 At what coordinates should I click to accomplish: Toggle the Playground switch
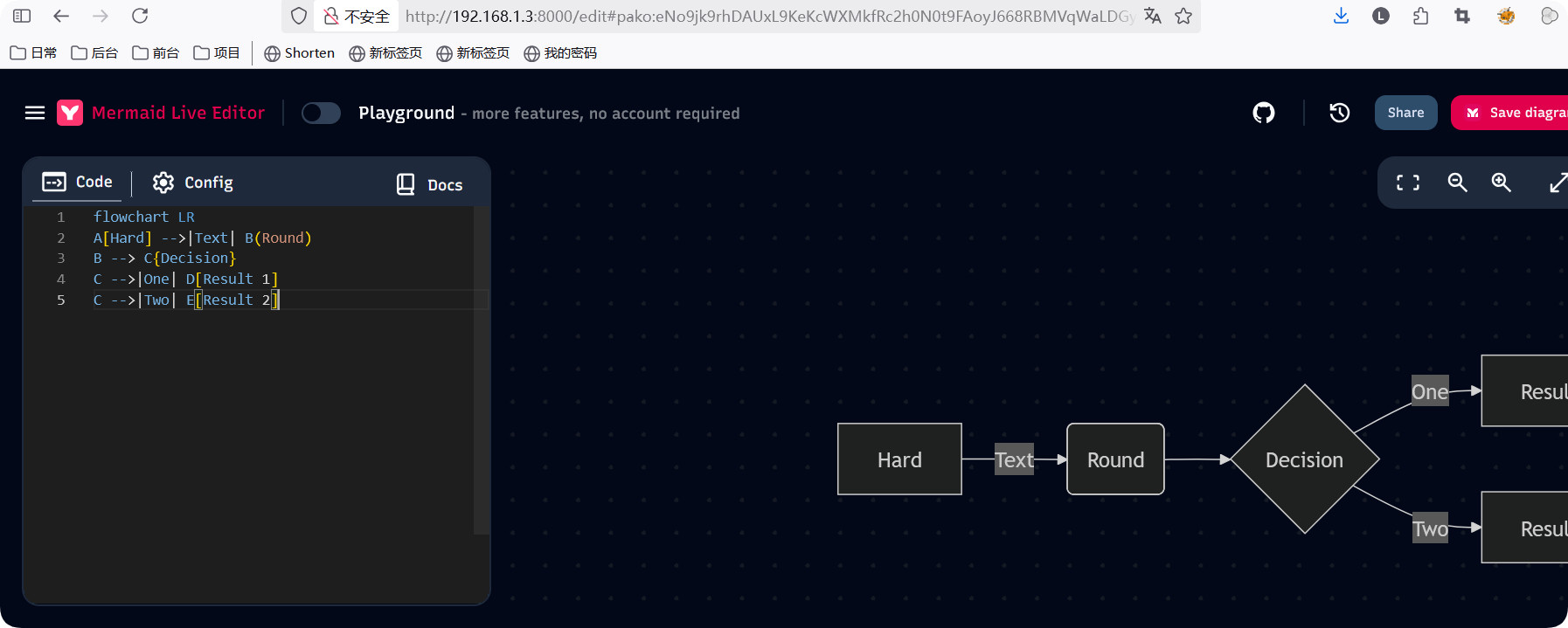click(321, 113)
